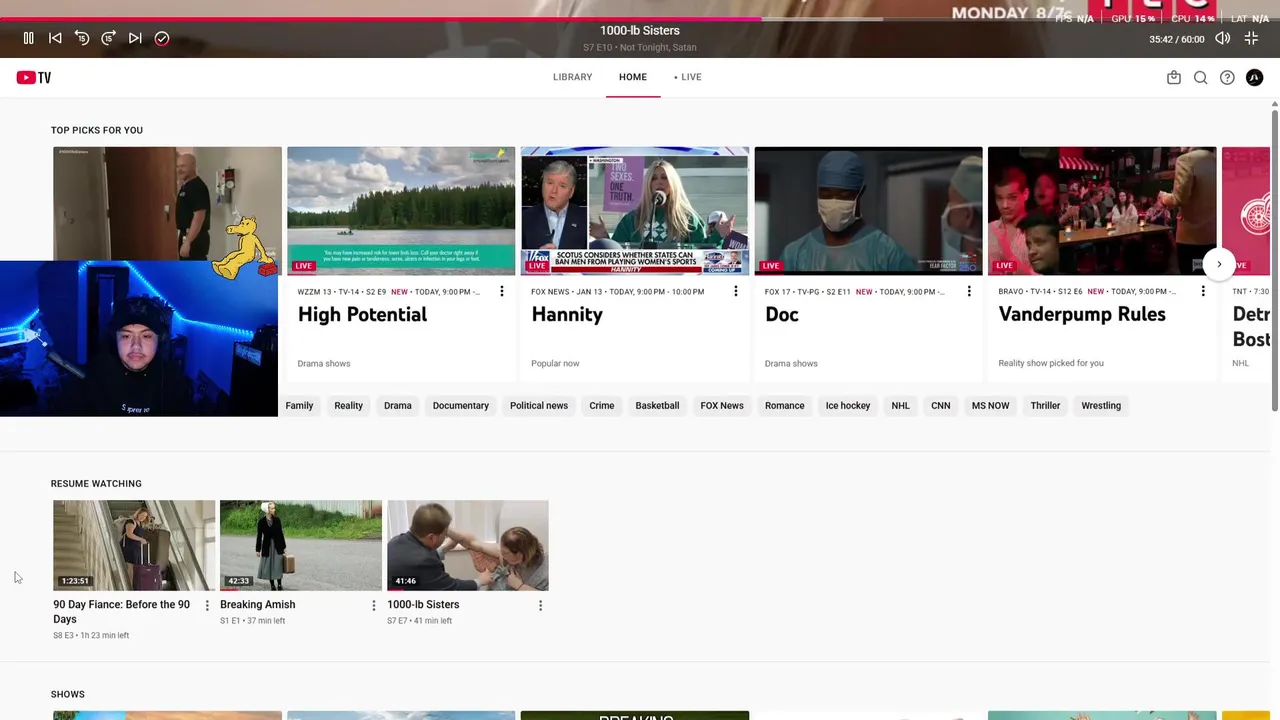Open the help question mark icon
Image resolution: width=1280 pixels, height=720 pixels.
tap(1227, 77)
